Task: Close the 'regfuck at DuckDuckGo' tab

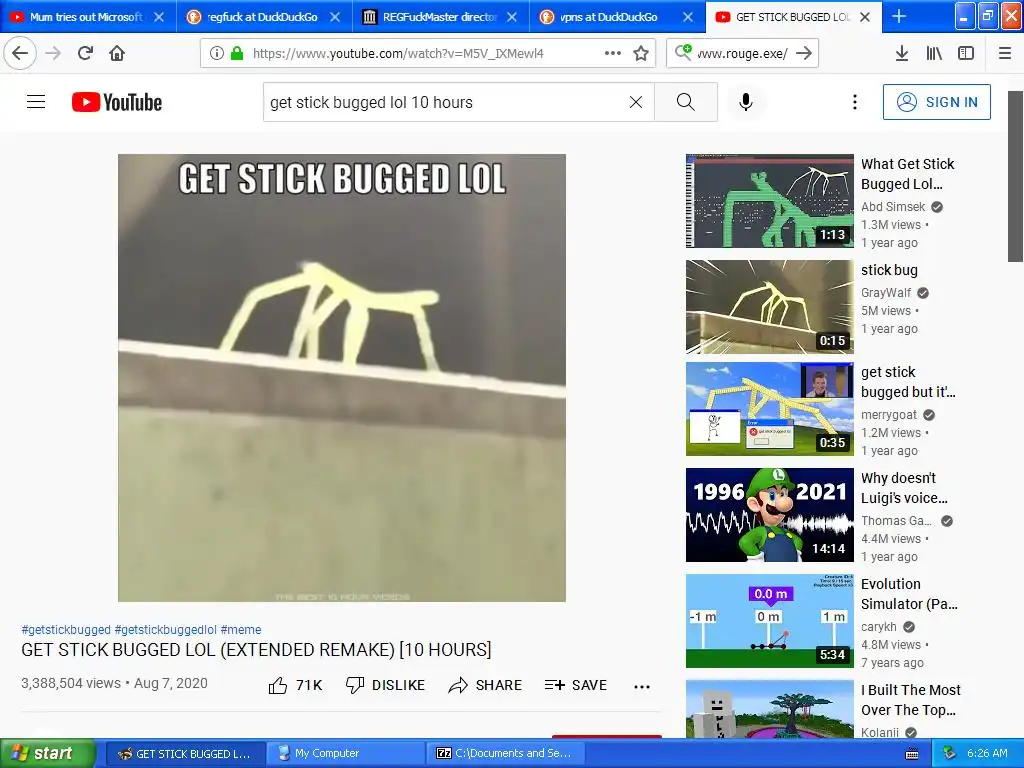Action: coord(335,17)
